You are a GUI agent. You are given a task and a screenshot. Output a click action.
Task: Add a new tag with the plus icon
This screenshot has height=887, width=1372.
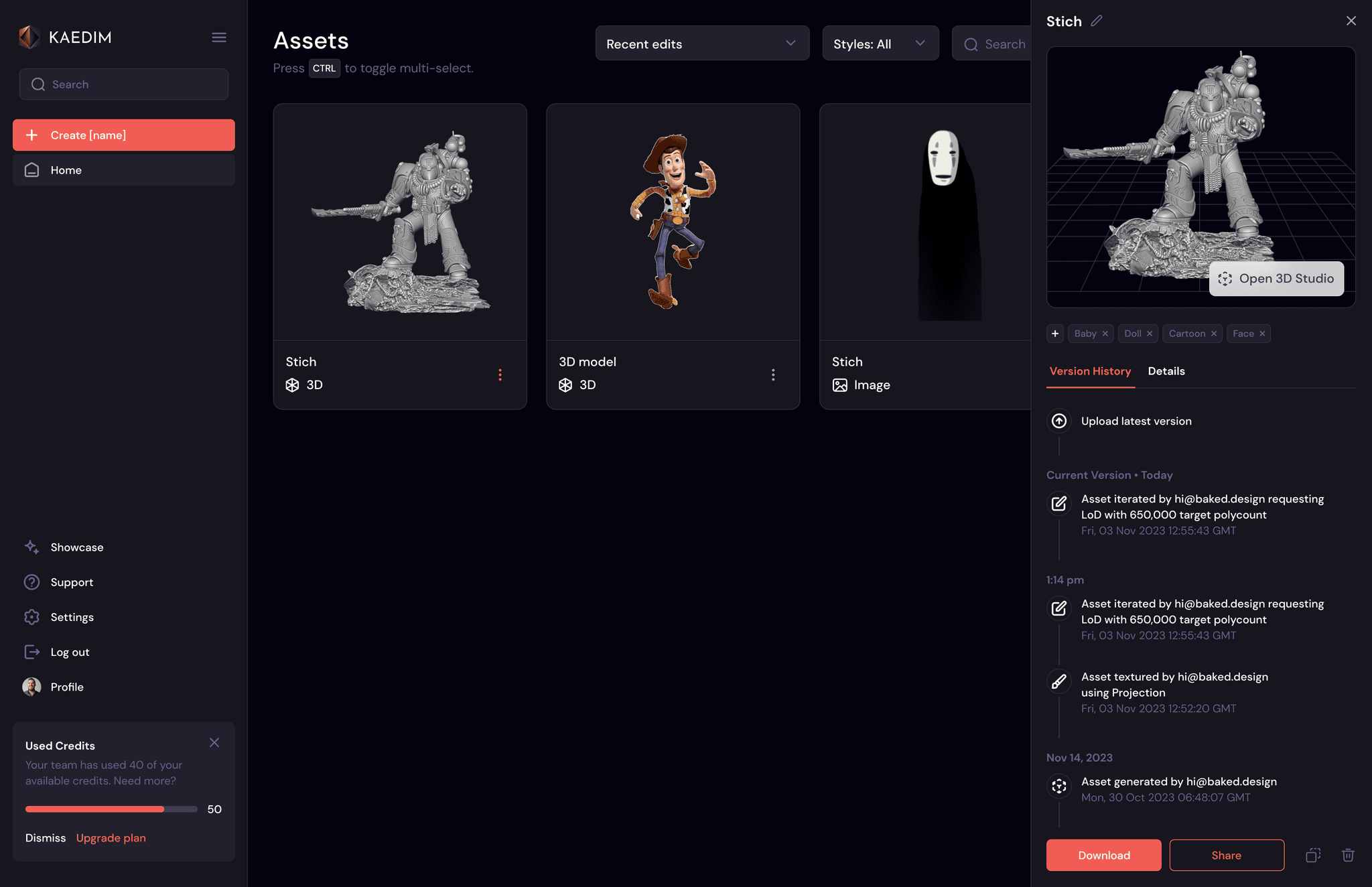[x=1054, y=333]
